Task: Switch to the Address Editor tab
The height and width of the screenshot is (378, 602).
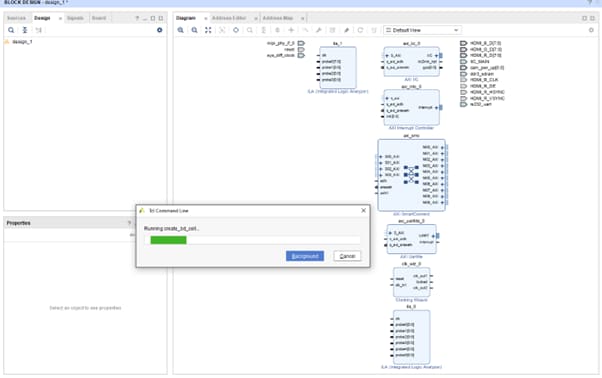Action: [229, 18]
